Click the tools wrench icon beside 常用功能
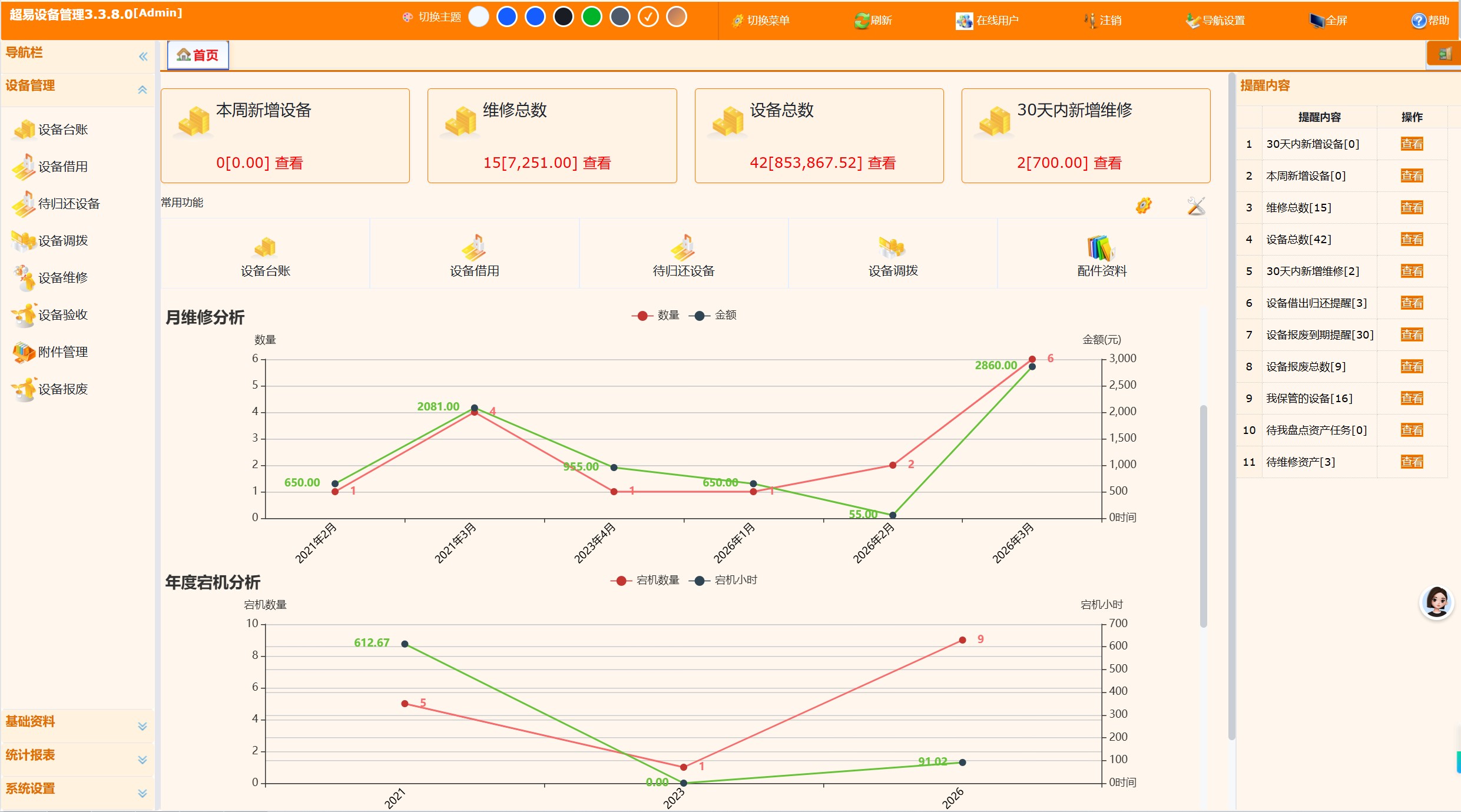Image resolution: width=1461 pixels, height=812 pixels. click(x=1196, y=206)
